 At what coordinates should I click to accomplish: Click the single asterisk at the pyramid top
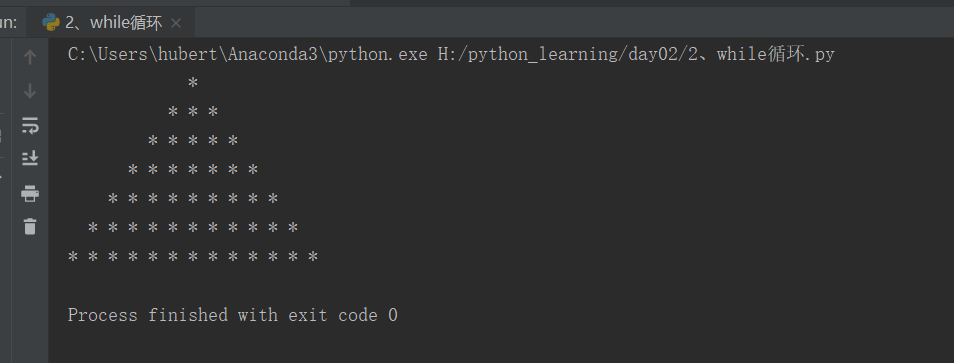[x=193, y=83]
